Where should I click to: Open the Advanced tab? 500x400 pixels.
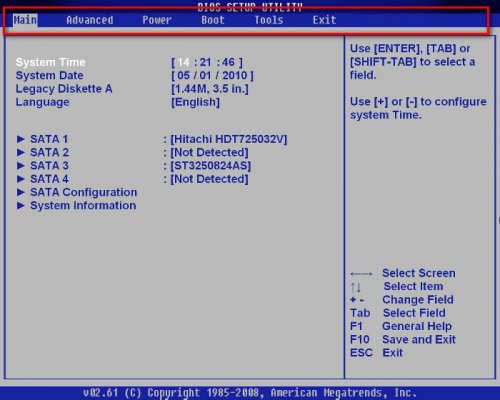[x=90, y=20]
